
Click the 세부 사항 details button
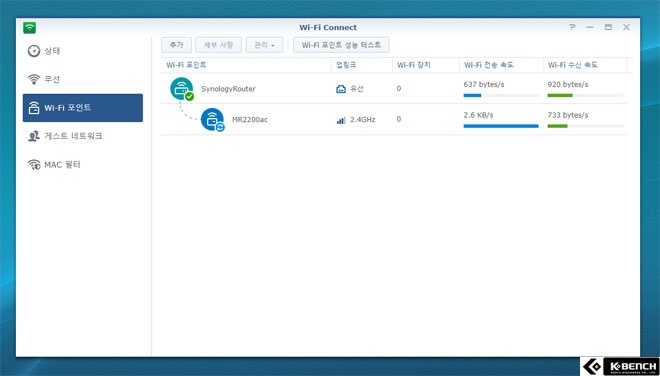(218, 45)
